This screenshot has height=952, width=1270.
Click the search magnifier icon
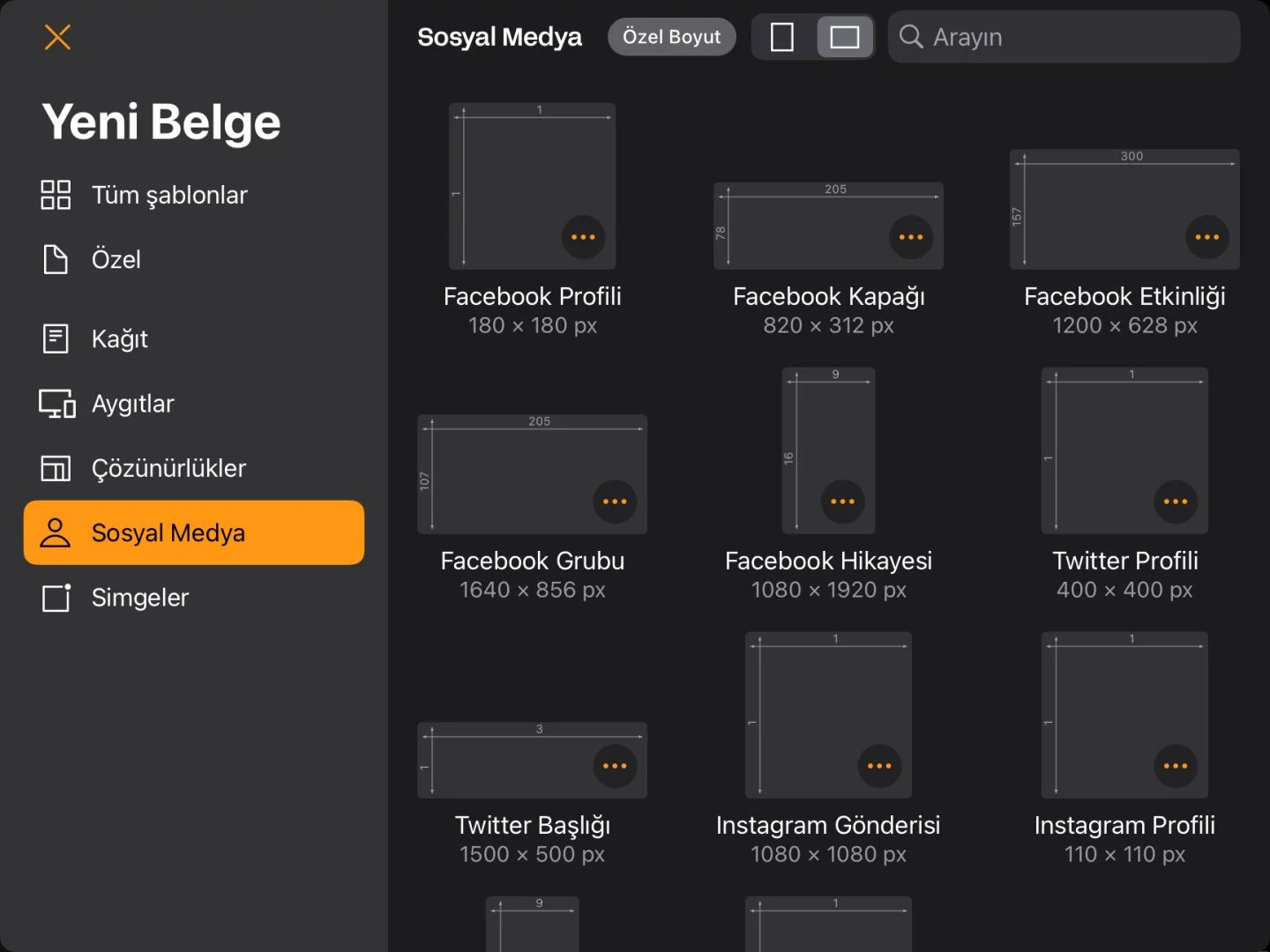[x=911, y=37]
